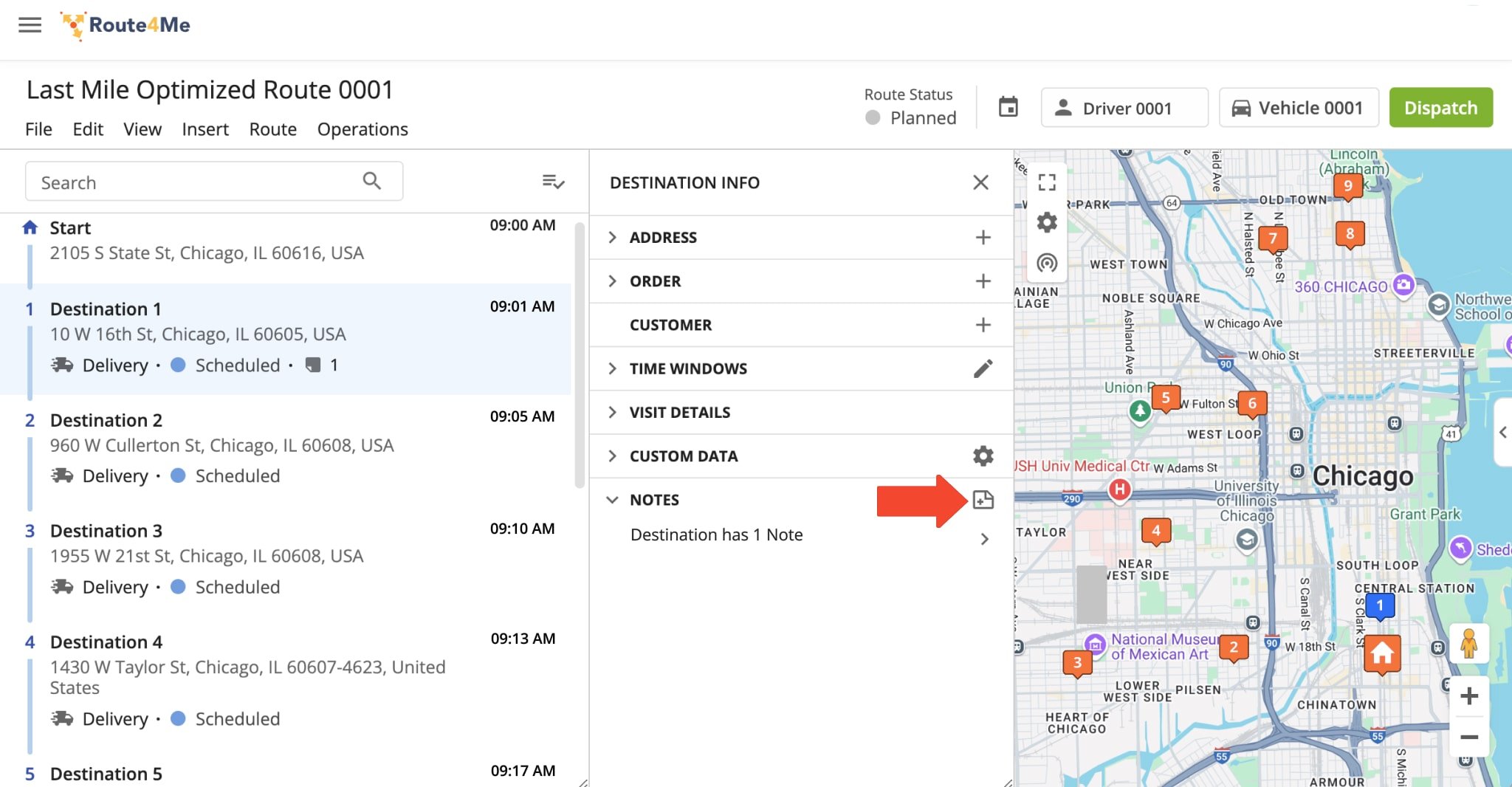Select orange map marker 8
1512x787 pixels.
click(1350, 235)
